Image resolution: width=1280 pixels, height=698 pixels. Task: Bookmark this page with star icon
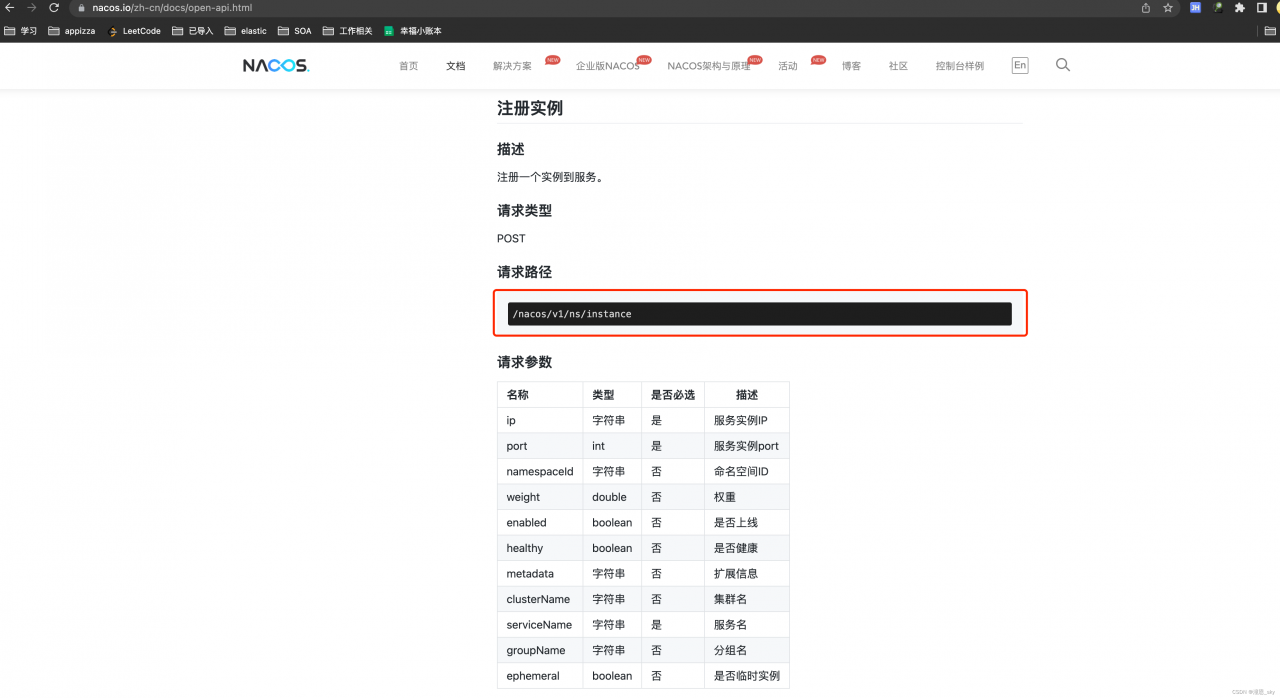pos(1167,8)
